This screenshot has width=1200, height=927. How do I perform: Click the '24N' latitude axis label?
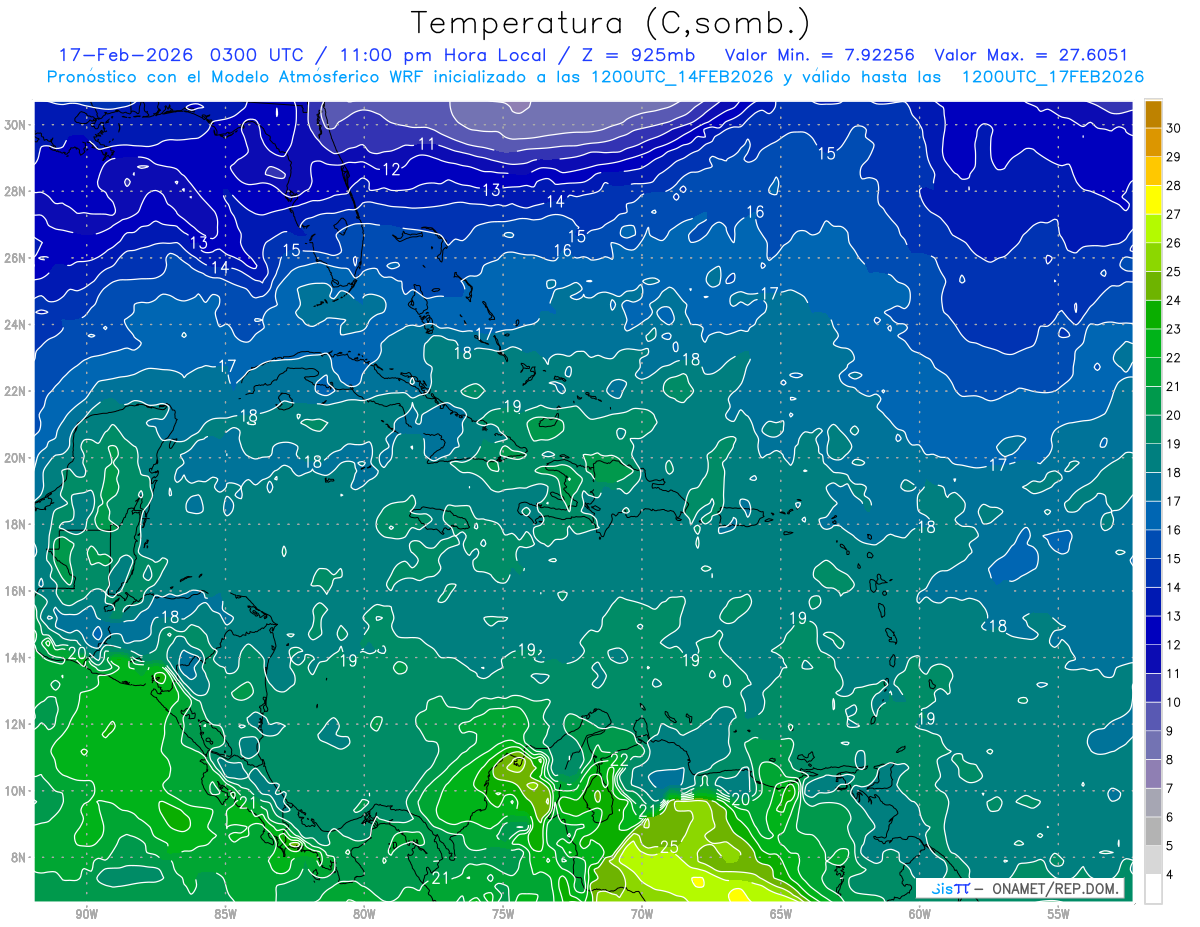(16, 325)
